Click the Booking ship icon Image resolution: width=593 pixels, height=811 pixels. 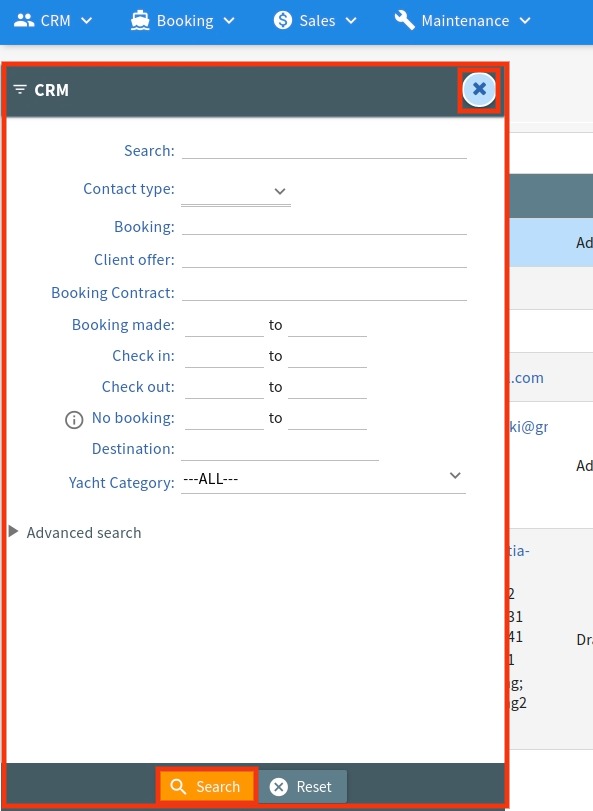coord(140,21)
